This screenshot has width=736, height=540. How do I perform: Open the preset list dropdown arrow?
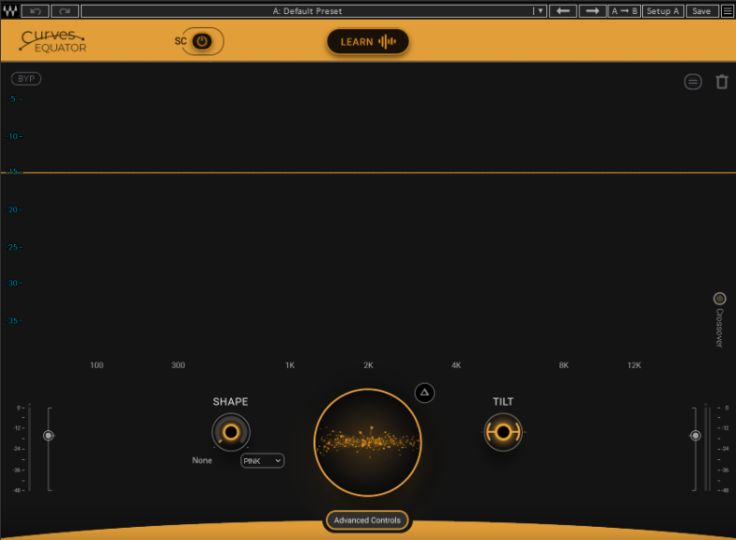point(540,11)
